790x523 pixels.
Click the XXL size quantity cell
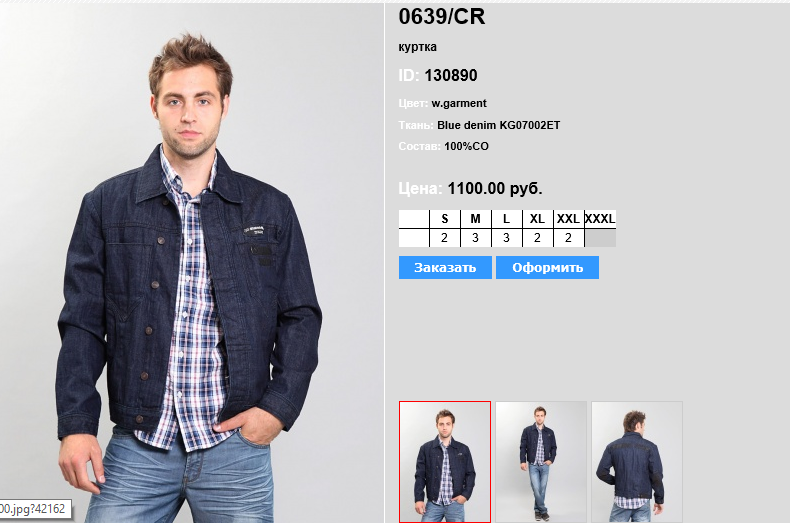click(568, 238)
